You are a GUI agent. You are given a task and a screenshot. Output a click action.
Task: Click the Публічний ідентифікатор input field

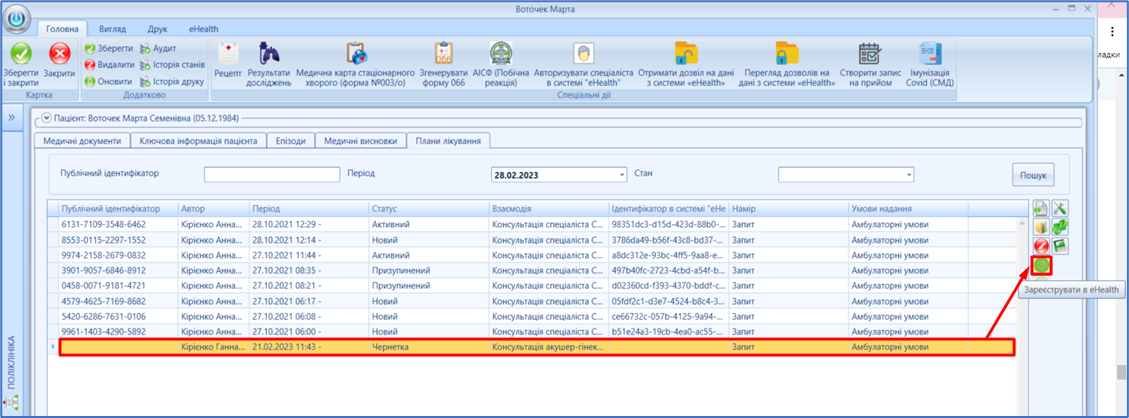pyautogui.click(x=271, y=175)
